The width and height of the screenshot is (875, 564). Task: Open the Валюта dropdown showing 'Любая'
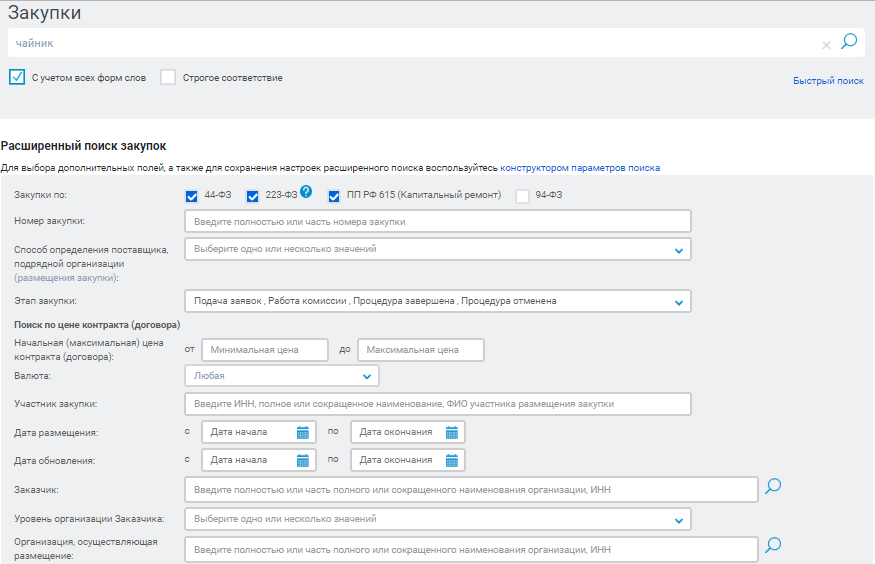[x=367, y=377]
